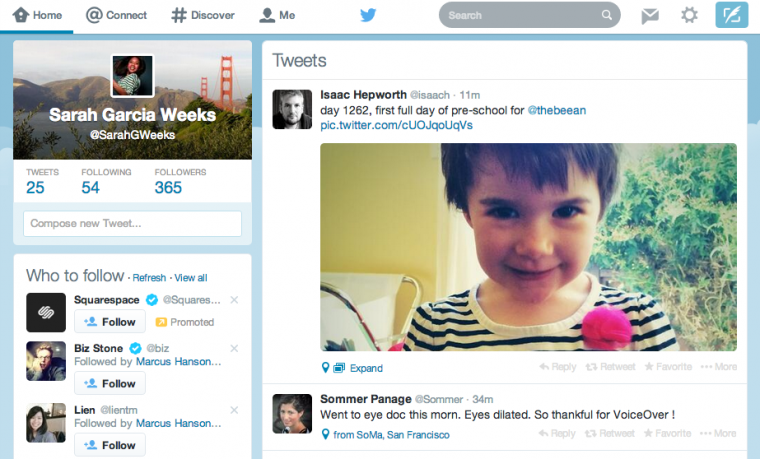Viewport: 760px width, 459px height.
Task: Click the Tweets heading
Action: (300, 61)
